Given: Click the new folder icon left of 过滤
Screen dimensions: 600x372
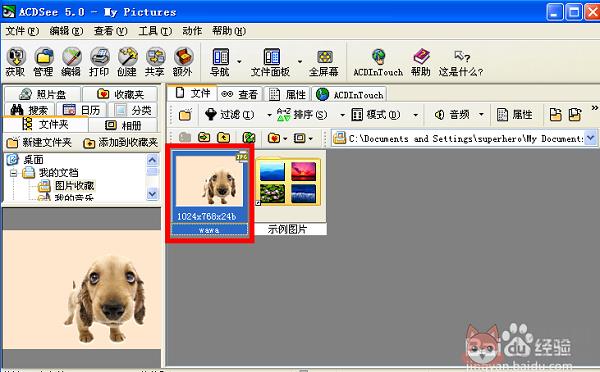Looking at the screenshot, I should 185,114.
